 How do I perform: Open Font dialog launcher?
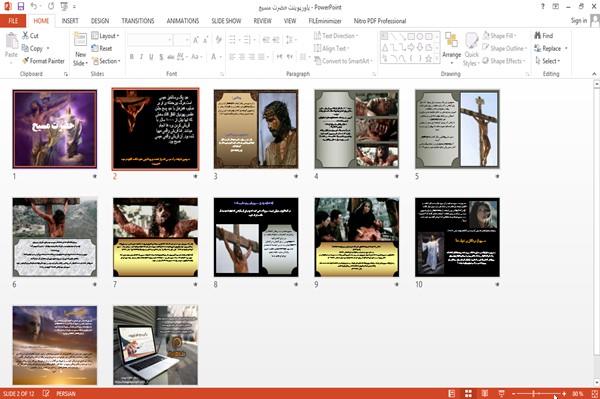point(222,74)
